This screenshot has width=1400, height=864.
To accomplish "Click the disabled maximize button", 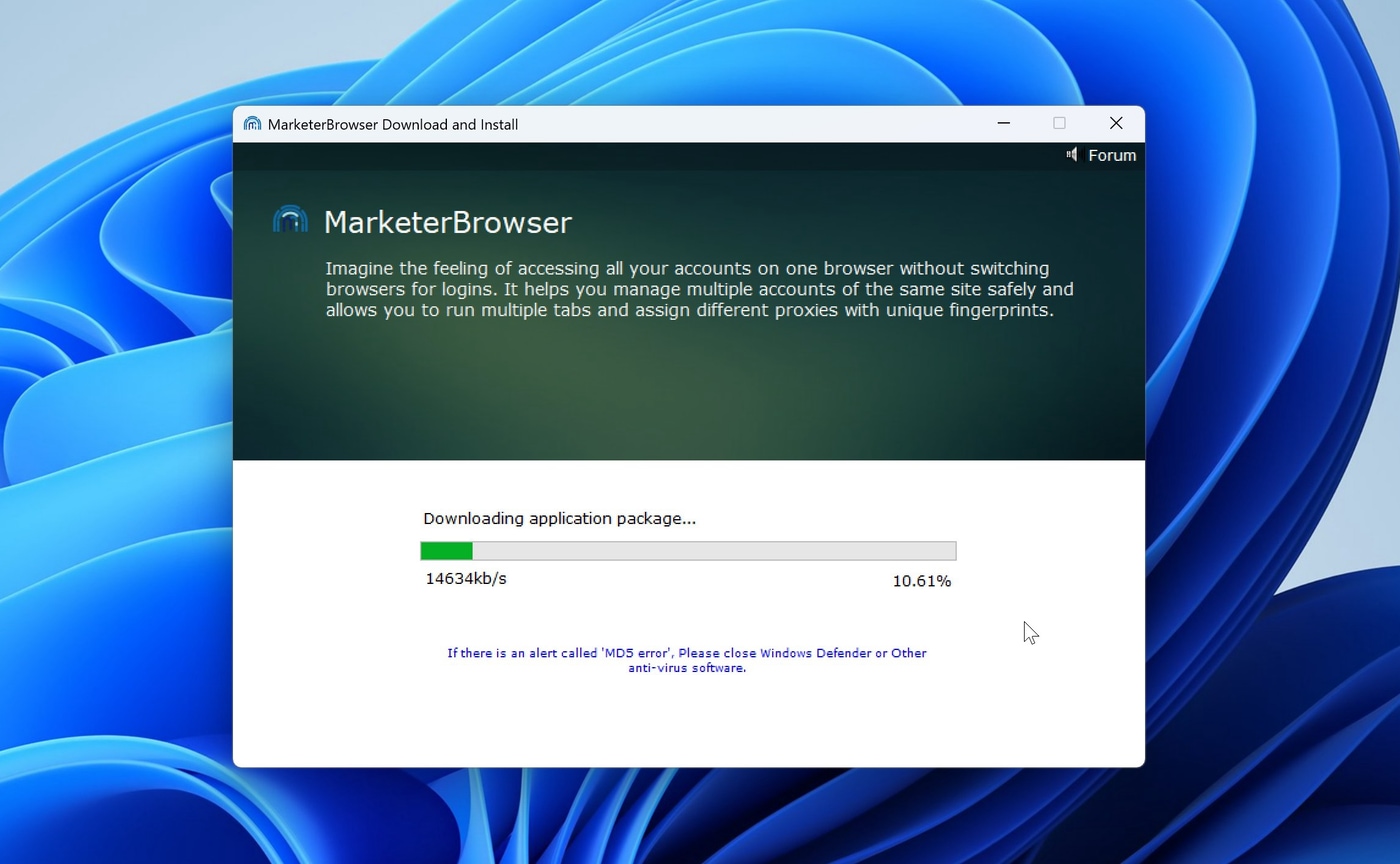I will tap(1059, 123).
